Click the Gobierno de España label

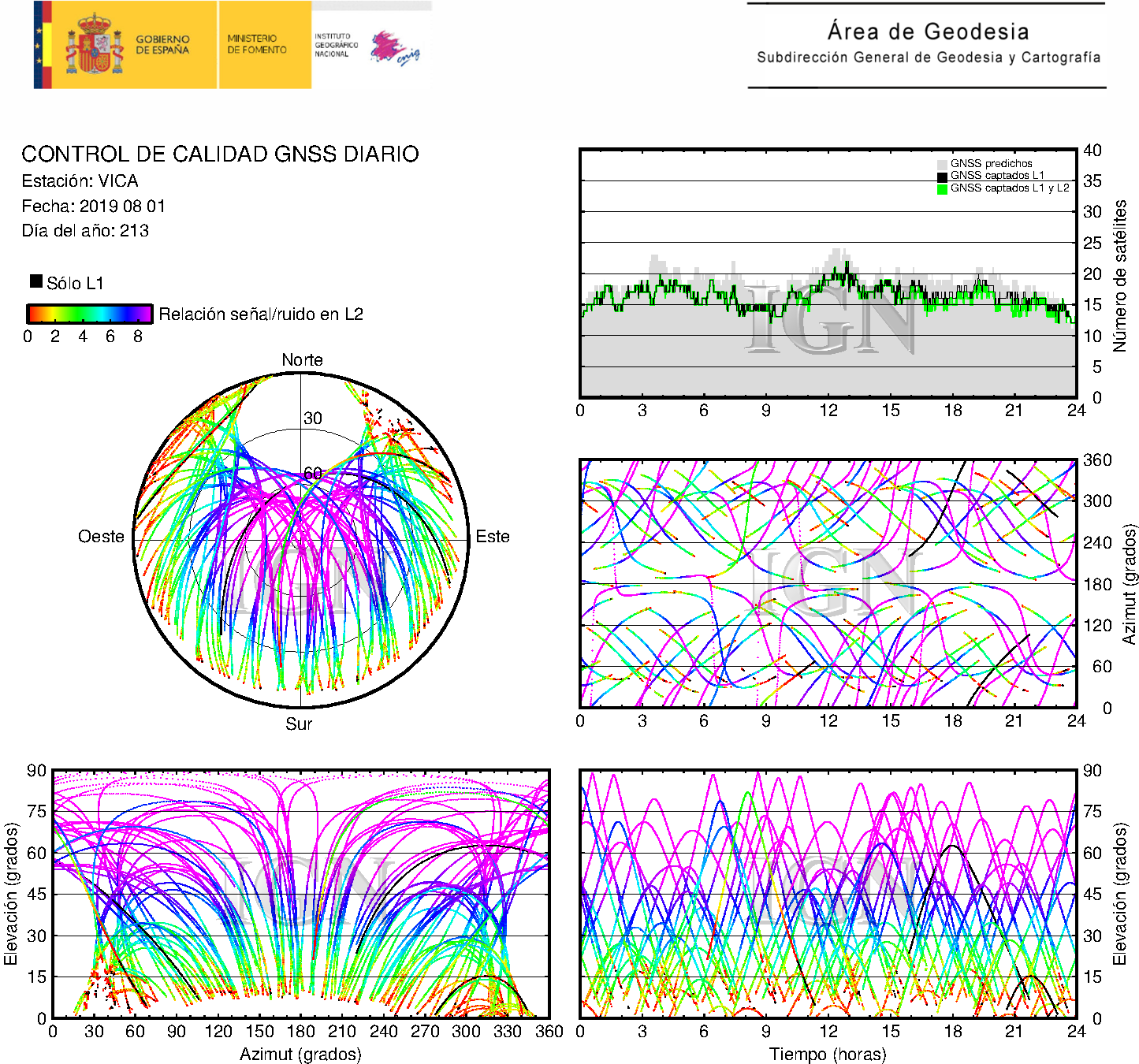(162, 45)
